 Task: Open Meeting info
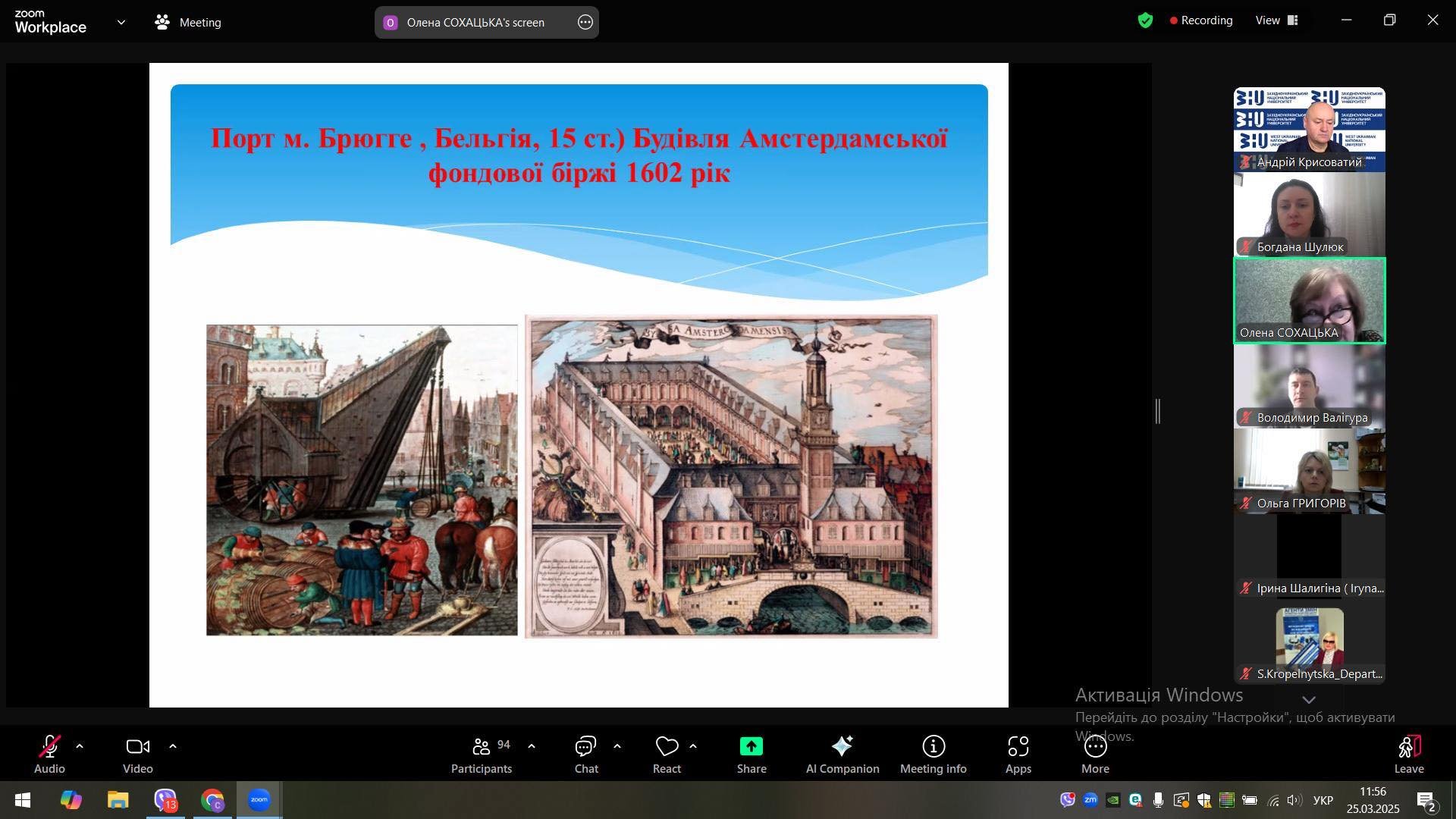(934, 754)
